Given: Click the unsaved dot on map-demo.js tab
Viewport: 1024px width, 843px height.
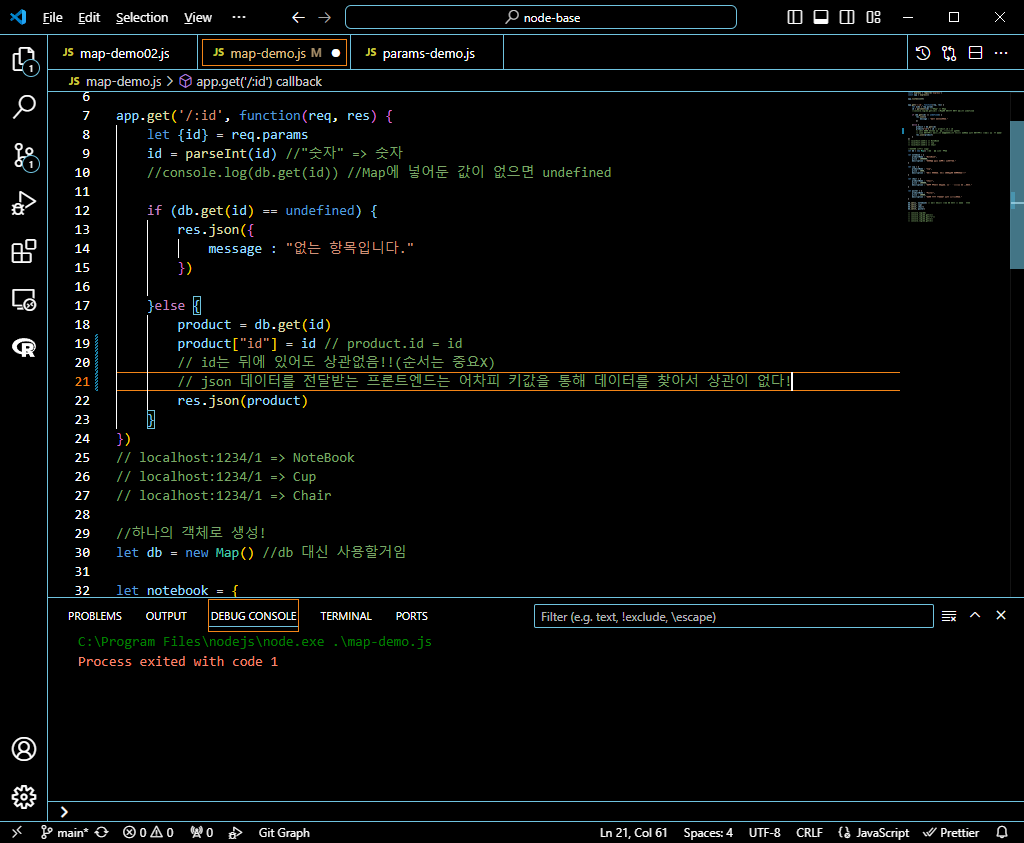Looking at the screenshot, I should pos(336,53).
